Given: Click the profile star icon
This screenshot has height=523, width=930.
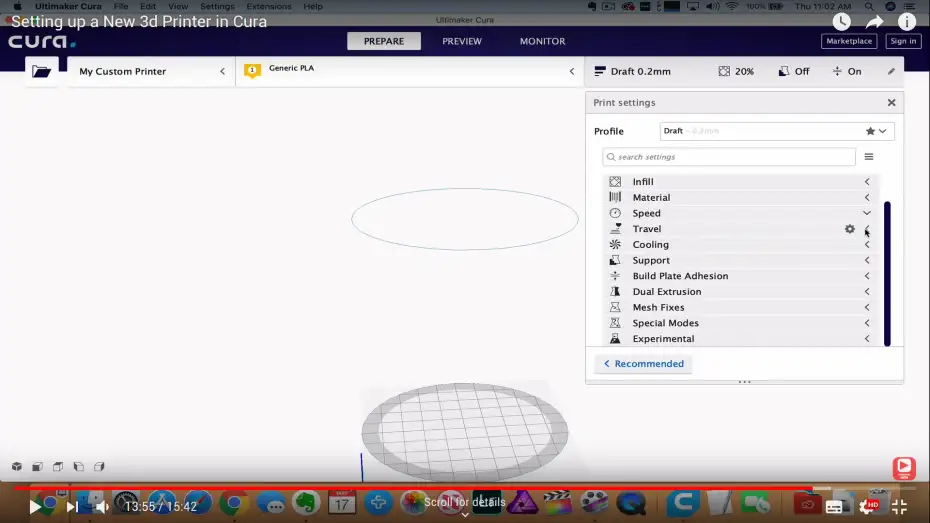Looking at the screenshot, I should click(870, 131).
